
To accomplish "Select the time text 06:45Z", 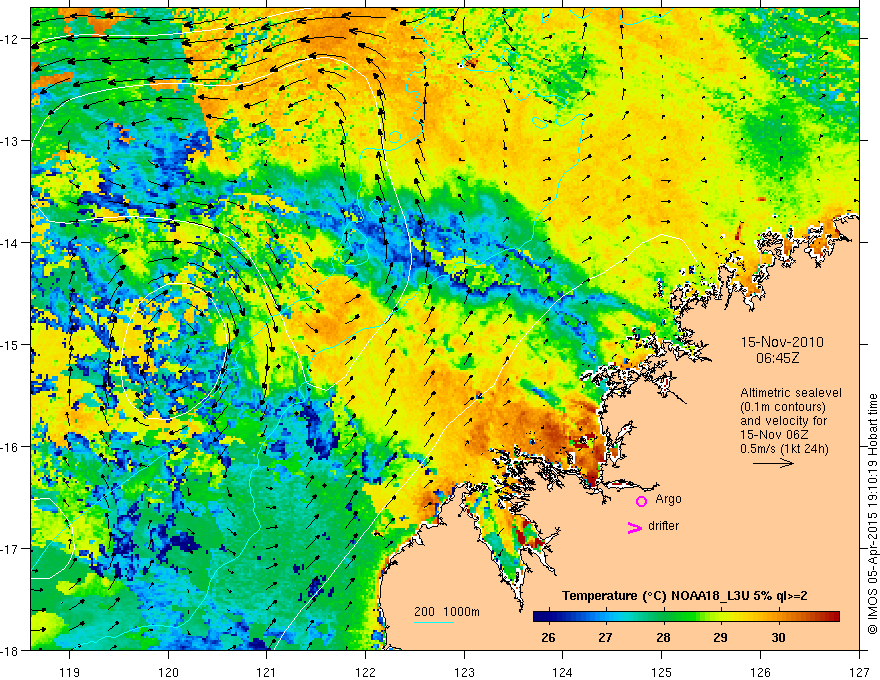I will click(777, 358).
